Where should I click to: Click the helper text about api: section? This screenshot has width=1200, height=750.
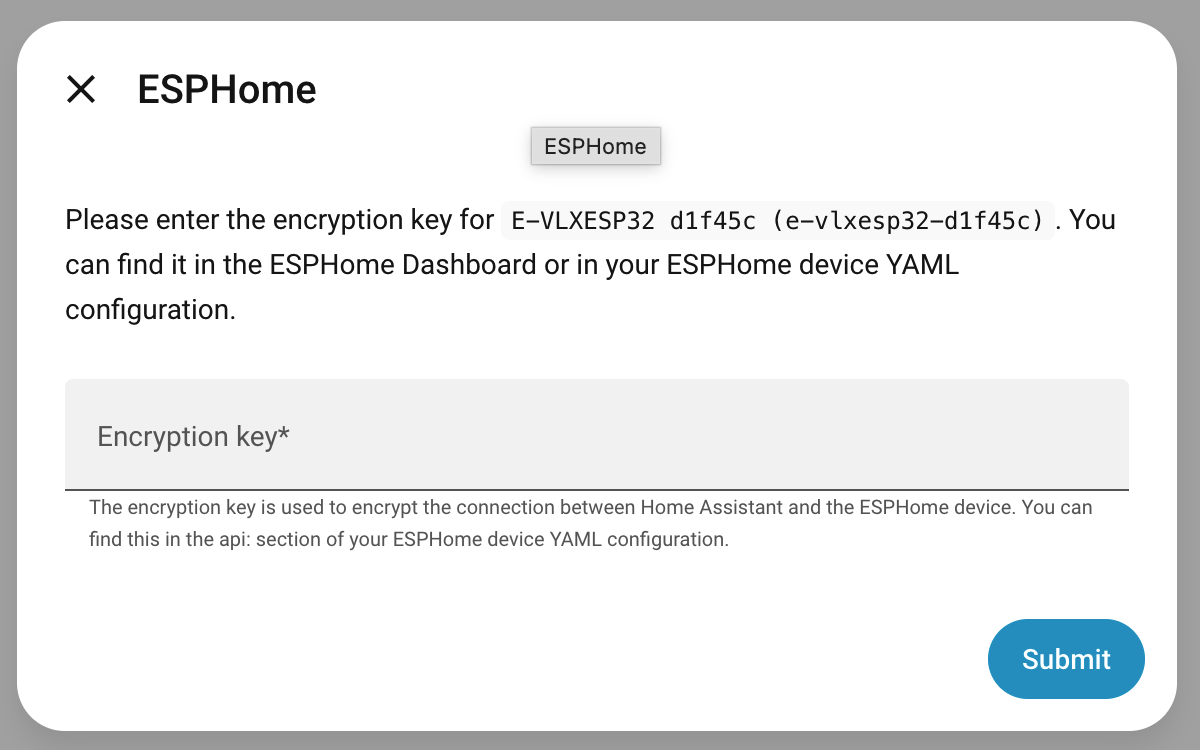pyautogui.click(x=590, y=522)
